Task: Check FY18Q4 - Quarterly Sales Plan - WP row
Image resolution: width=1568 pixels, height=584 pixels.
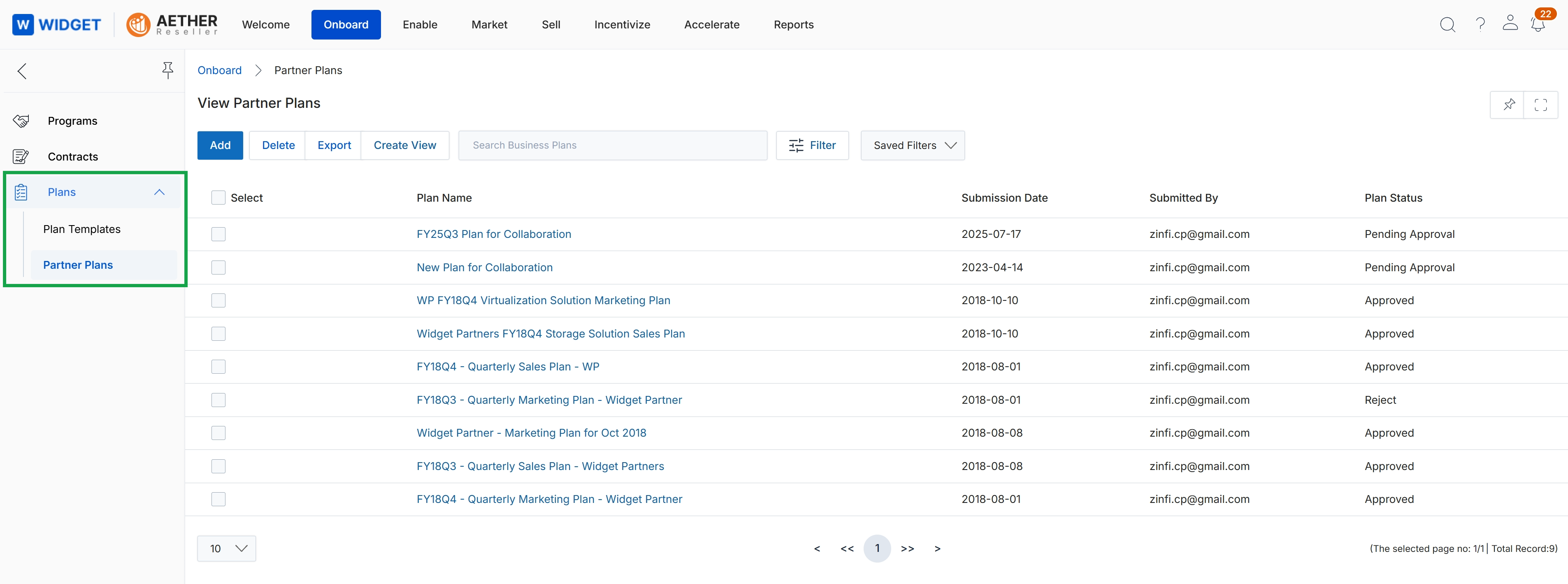Action: pos(218,367)
